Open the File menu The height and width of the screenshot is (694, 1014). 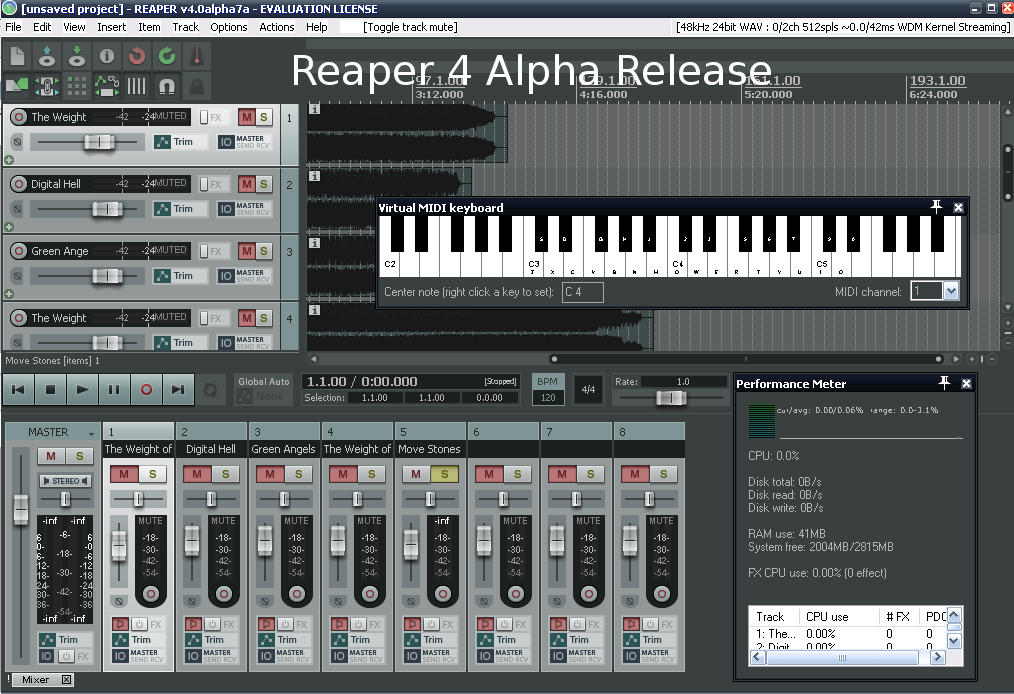(x=14, y=27)
